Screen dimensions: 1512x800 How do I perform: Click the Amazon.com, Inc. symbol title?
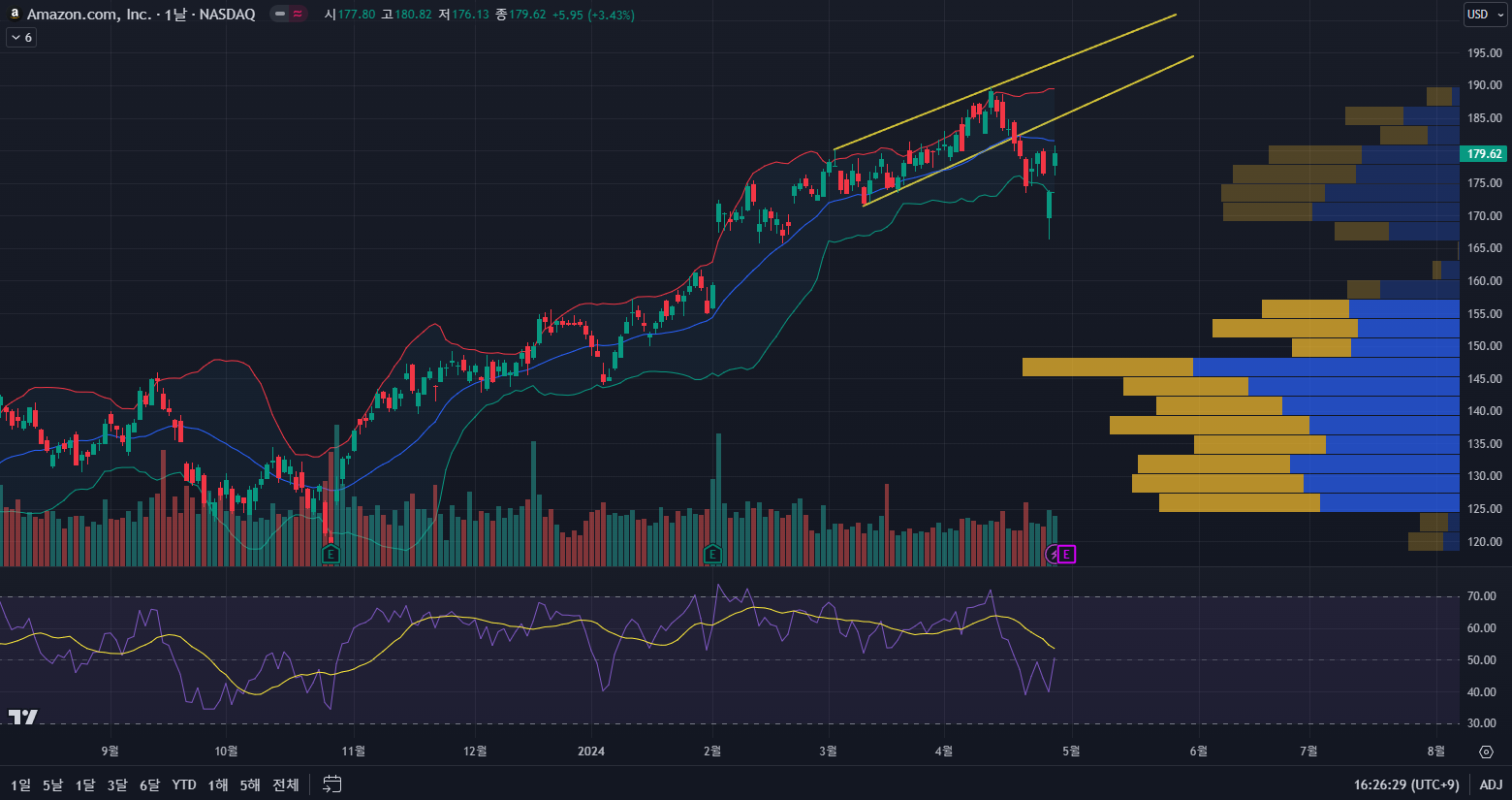click(x=89, y=14)
